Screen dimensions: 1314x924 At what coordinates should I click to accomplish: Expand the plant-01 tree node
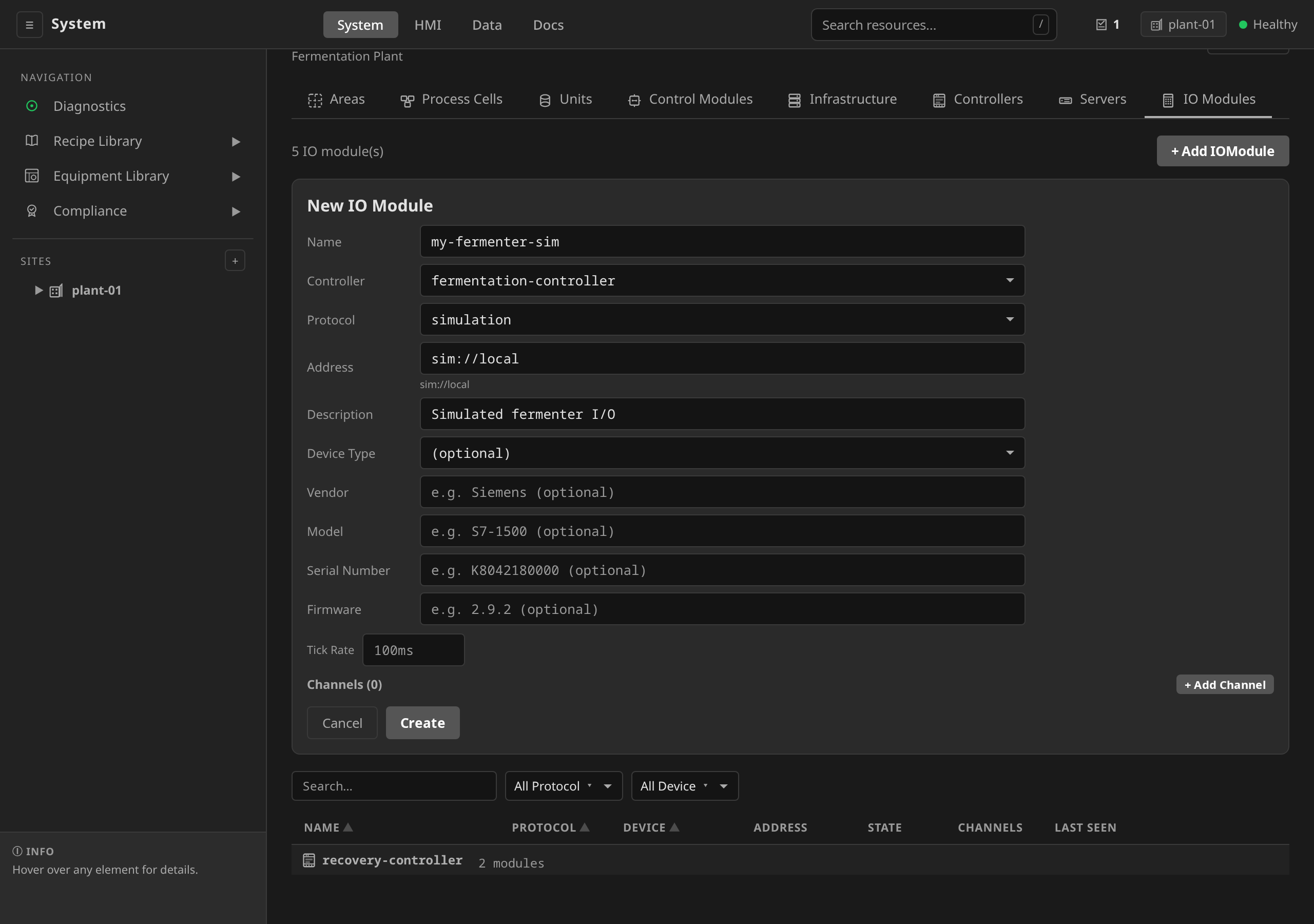[38, 290]
